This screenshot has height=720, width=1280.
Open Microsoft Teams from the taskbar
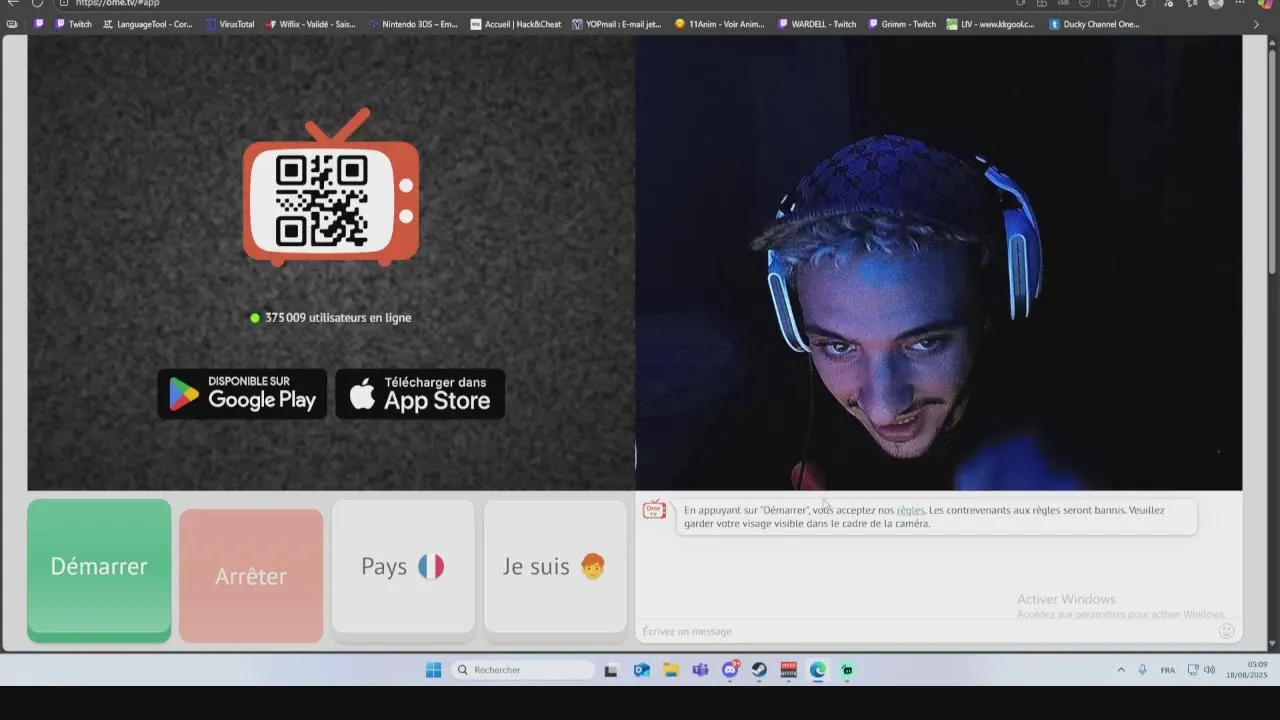point(700,670)
